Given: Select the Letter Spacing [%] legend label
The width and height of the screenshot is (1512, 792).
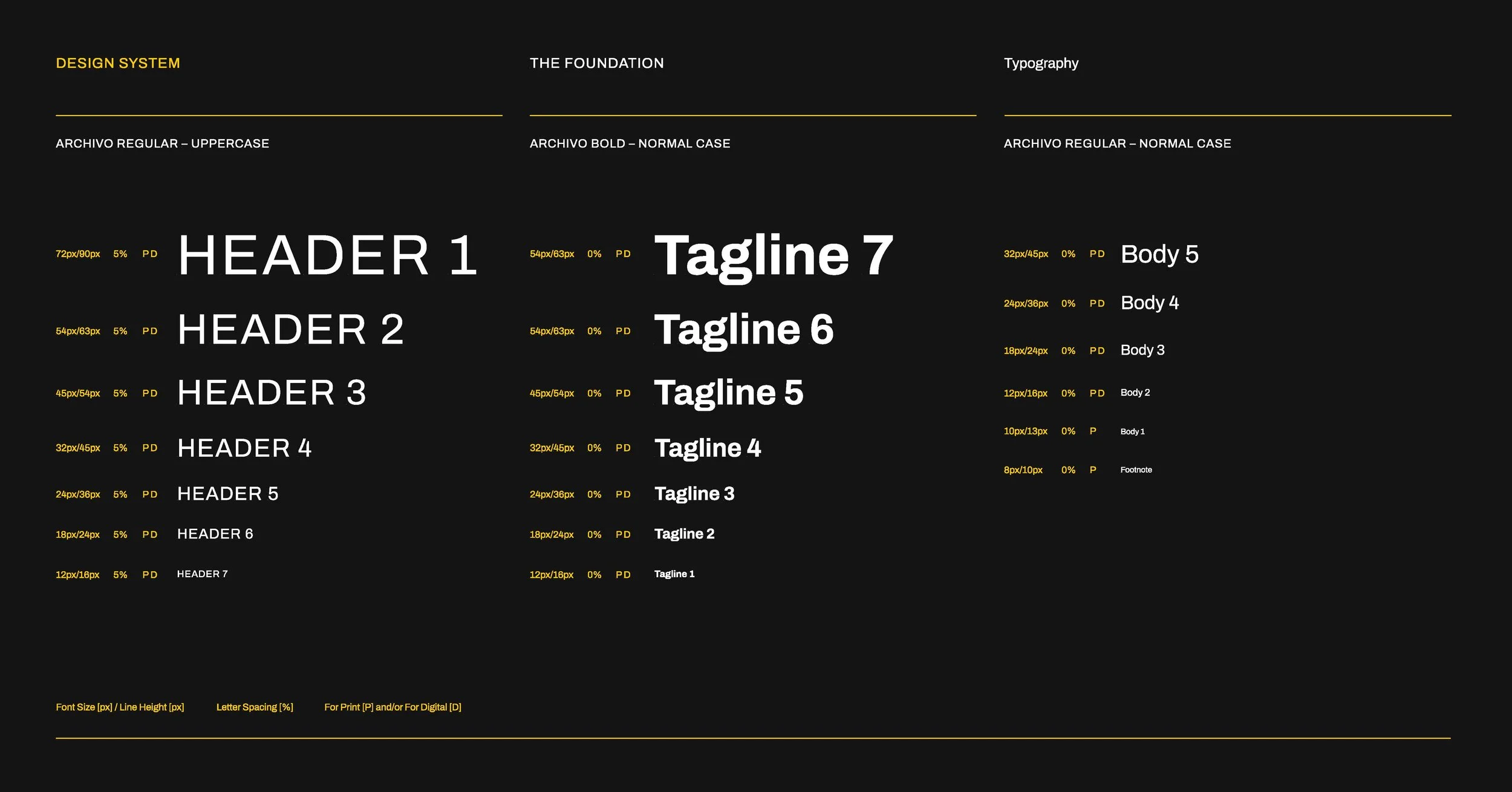Looking at the screenshot, I should [x=255, y=707].
